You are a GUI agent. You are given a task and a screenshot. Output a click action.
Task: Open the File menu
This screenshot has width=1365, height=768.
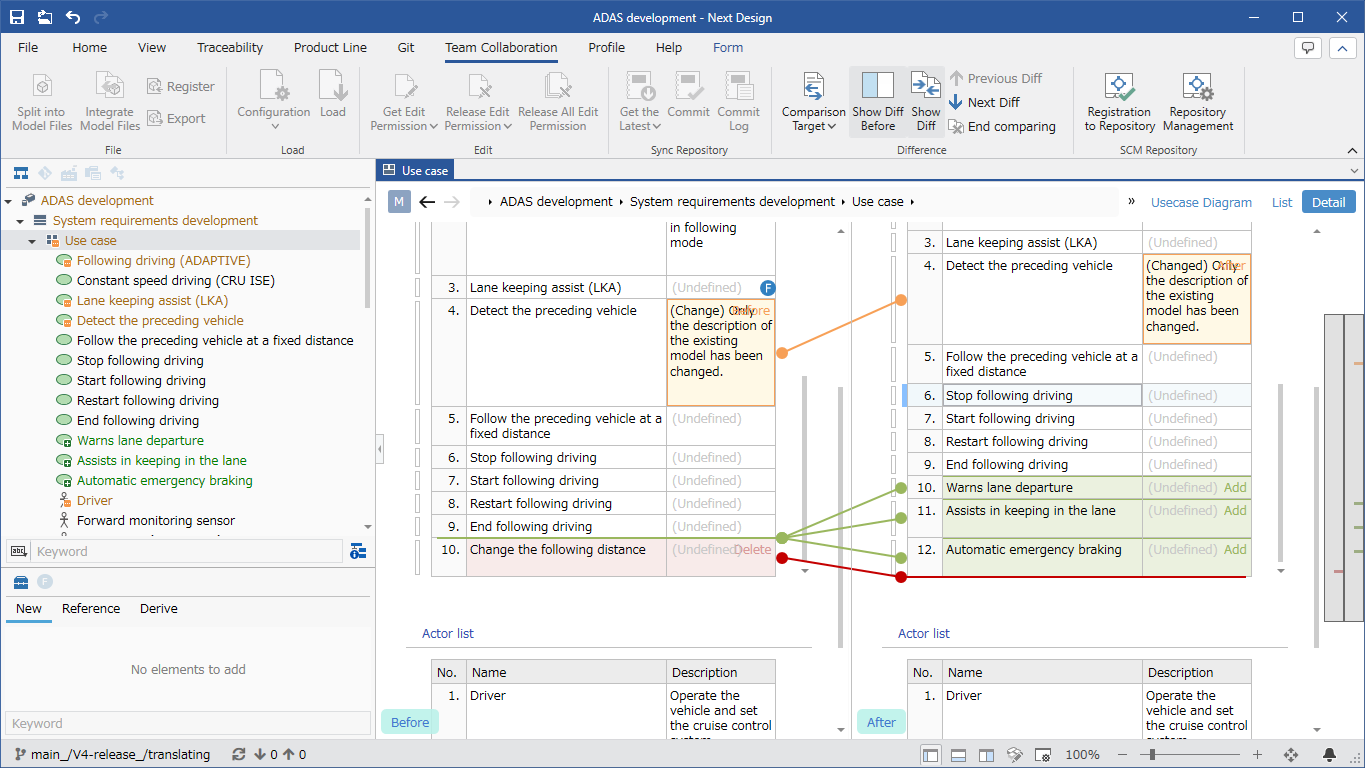[x=28, y=47]
